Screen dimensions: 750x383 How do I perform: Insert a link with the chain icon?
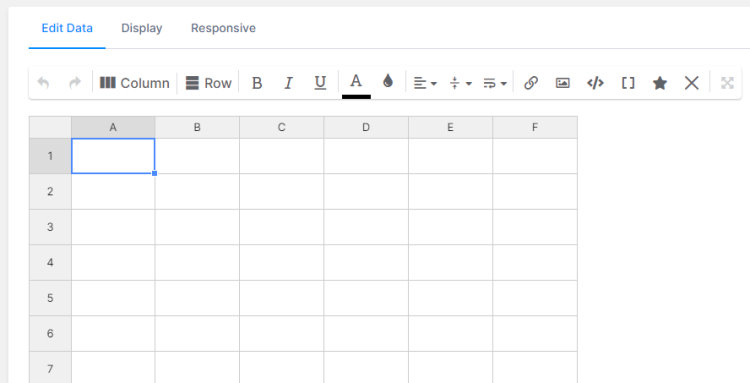pyautogui.click(x=531, y=83)
